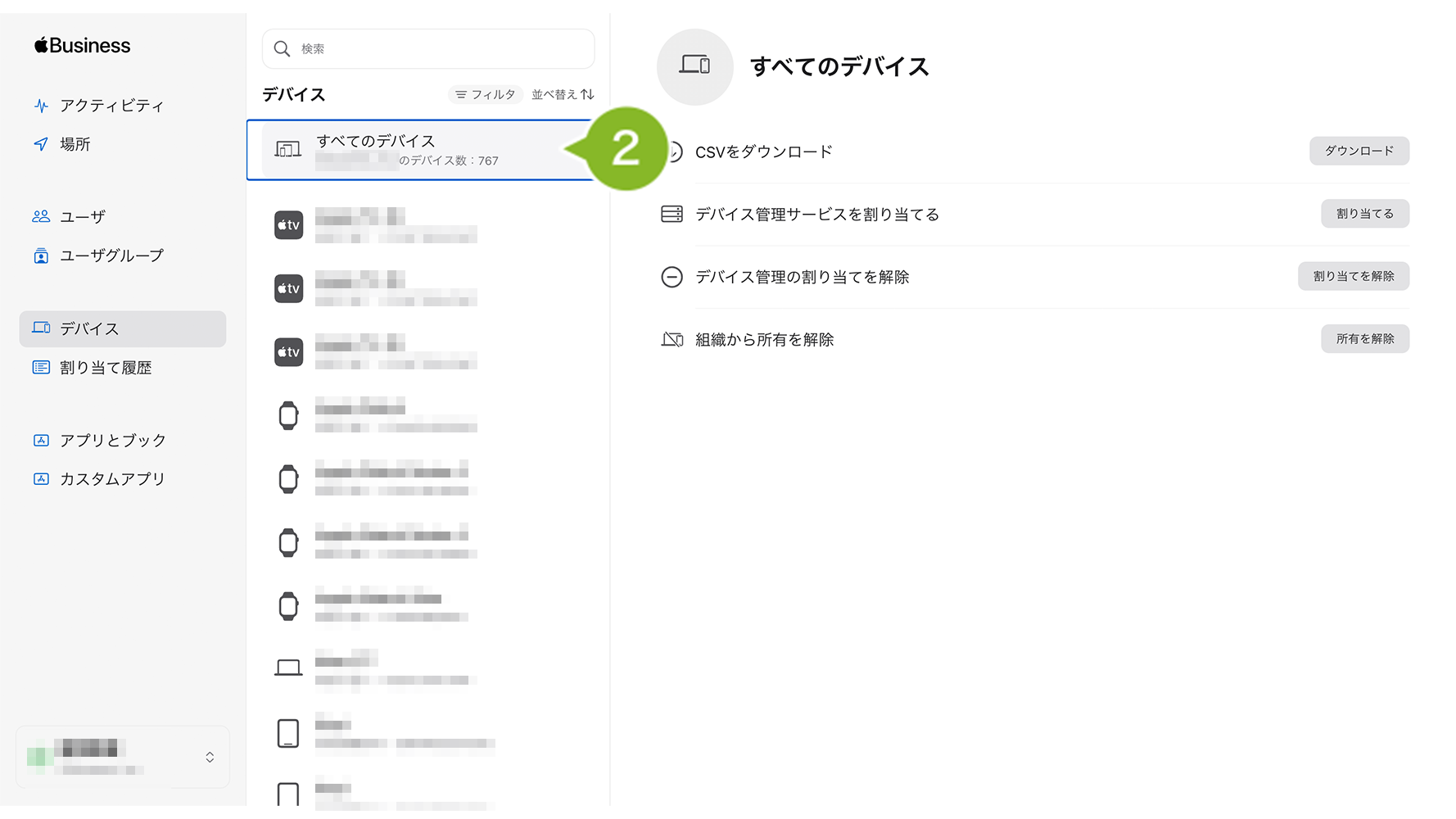Select the Mac laptop device icon
Screen dimensions: 1456x819
(288, 668)
